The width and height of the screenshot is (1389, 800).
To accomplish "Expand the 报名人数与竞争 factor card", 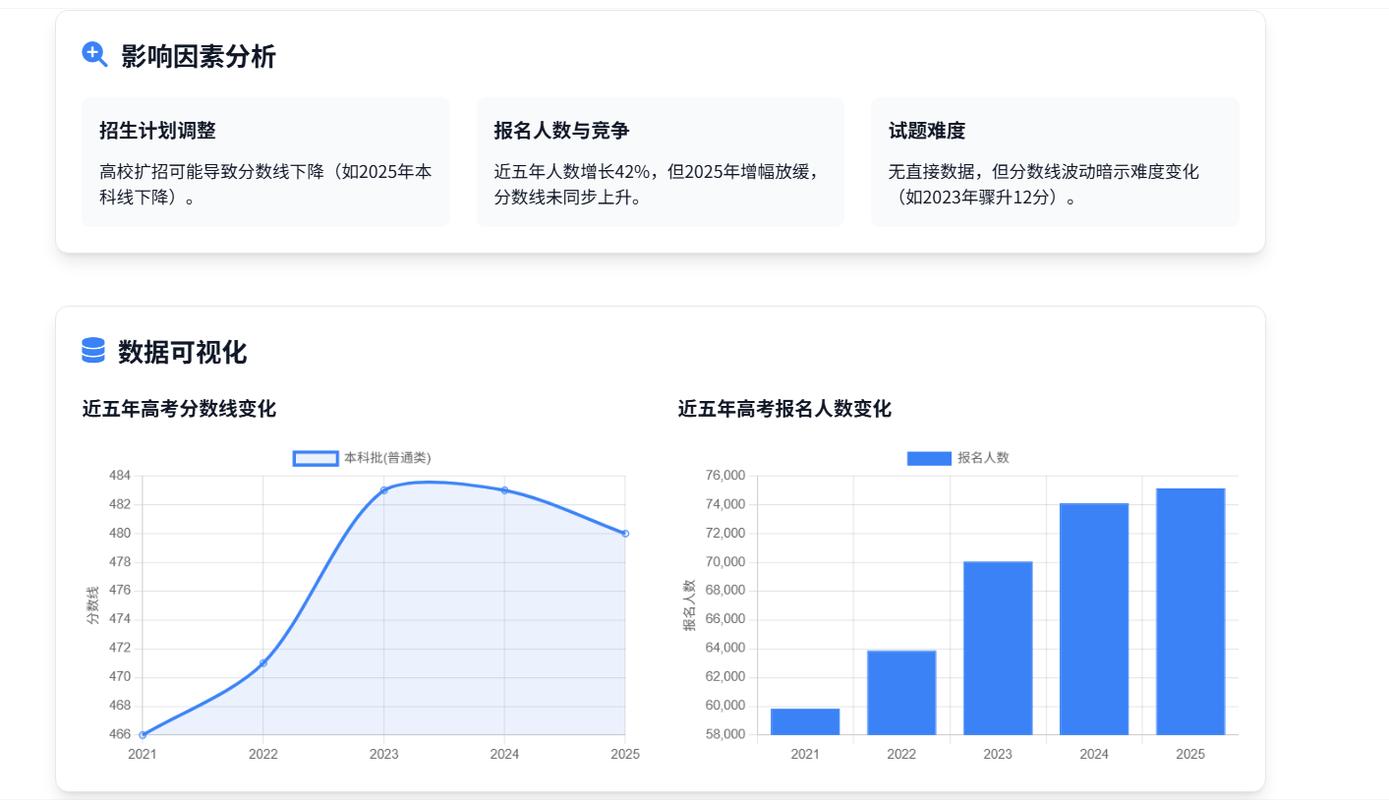I will [660, 161].
